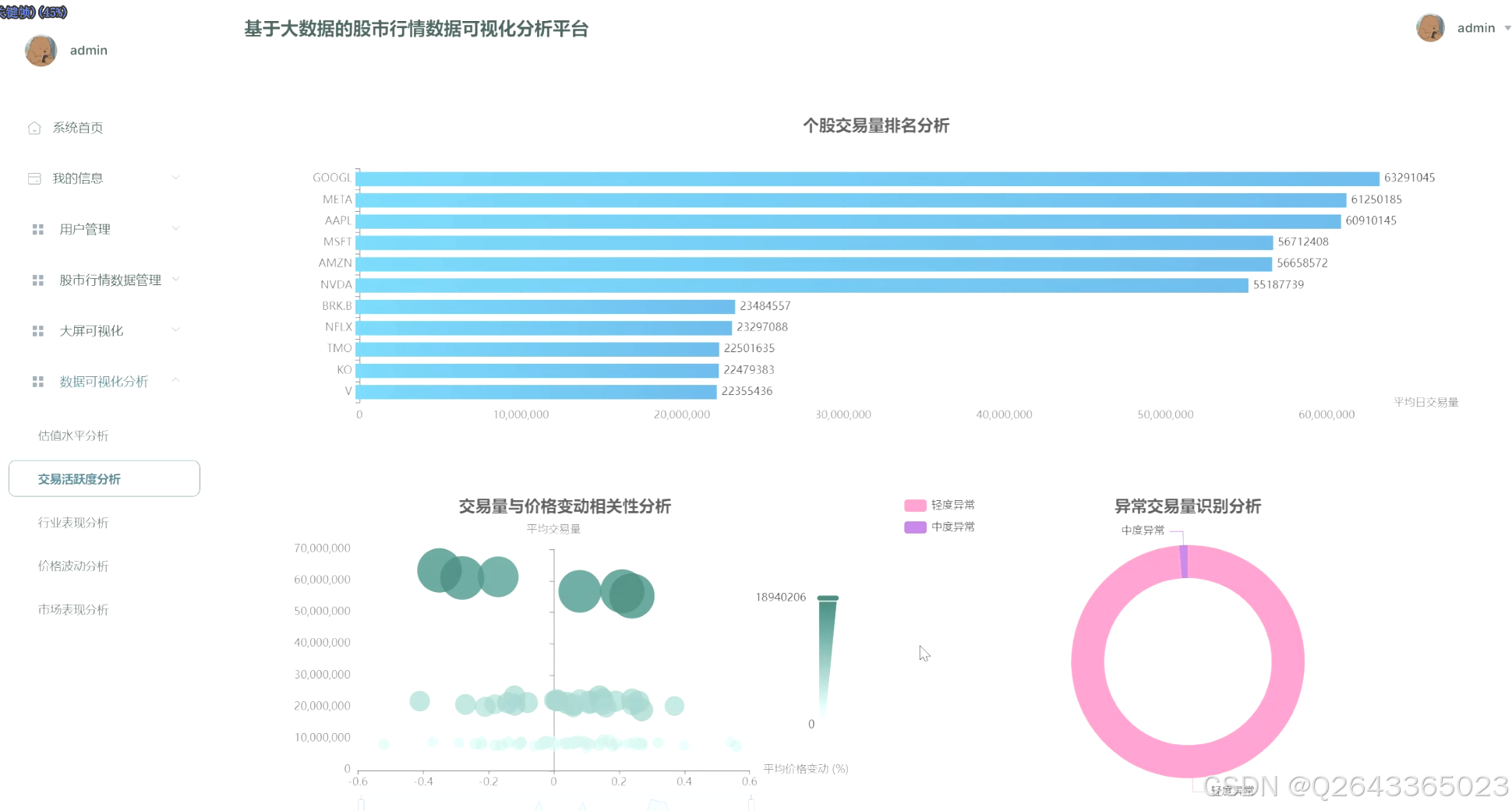Click the grid icon beside 股市行情数据管理
Viewport: 1512px width, 811px height.
[37, 280]
